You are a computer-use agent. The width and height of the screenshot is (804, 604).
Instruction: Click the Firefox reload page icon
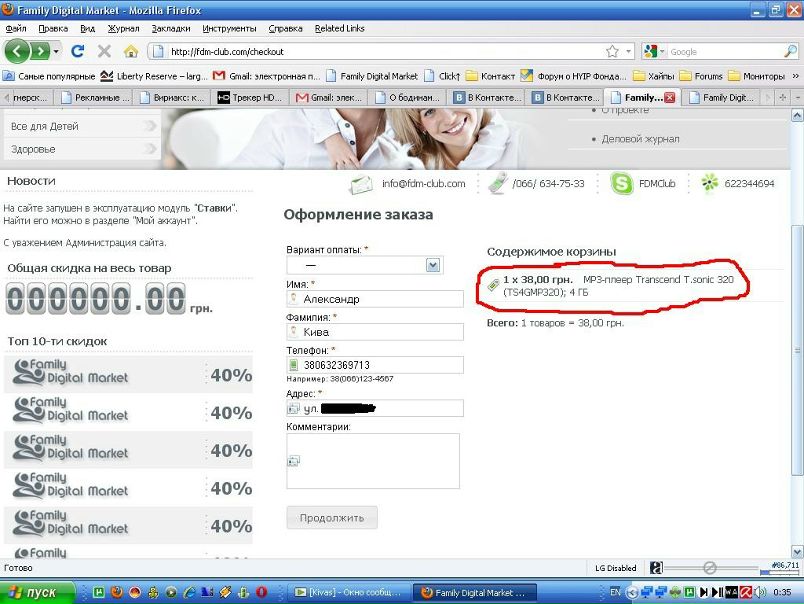point(78,51)
